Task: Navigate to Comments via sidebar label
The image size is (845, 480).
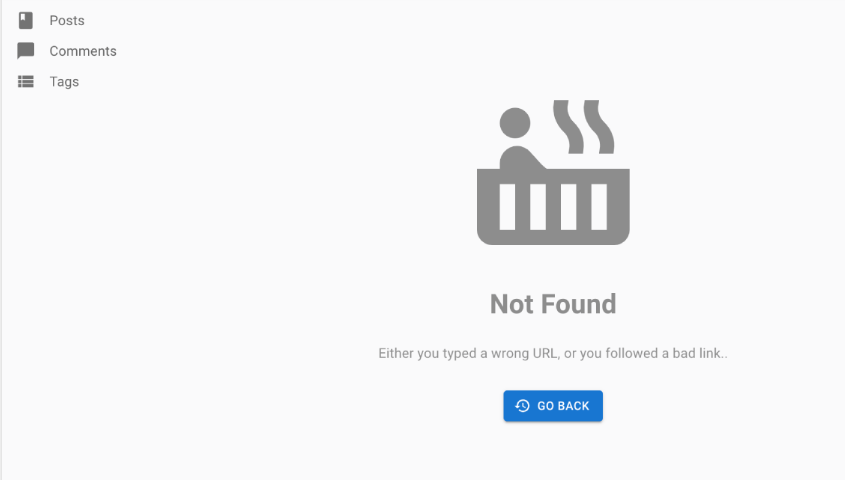Action: click(83, 51)
